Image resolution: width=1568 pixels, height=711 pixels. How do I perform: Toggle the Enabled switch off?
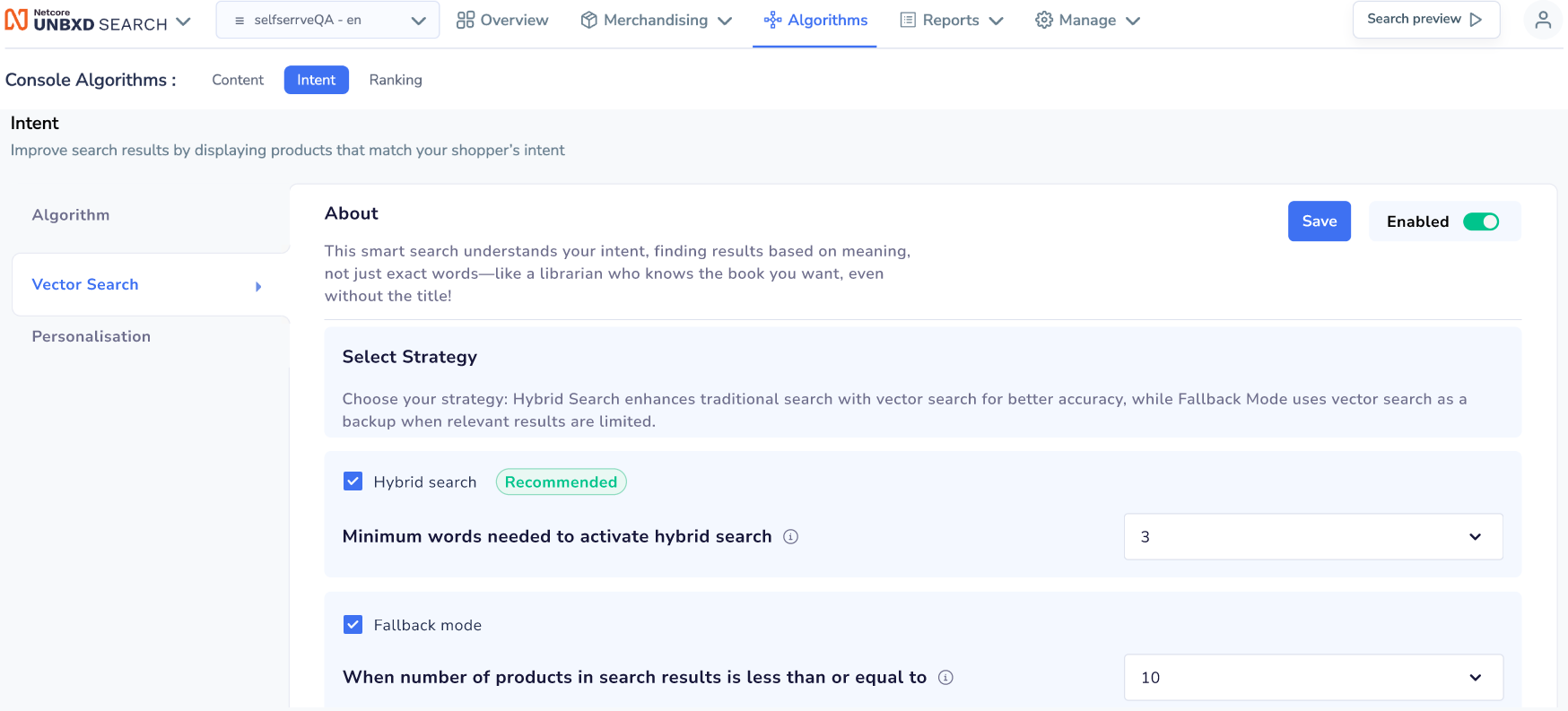[1481, 221]
